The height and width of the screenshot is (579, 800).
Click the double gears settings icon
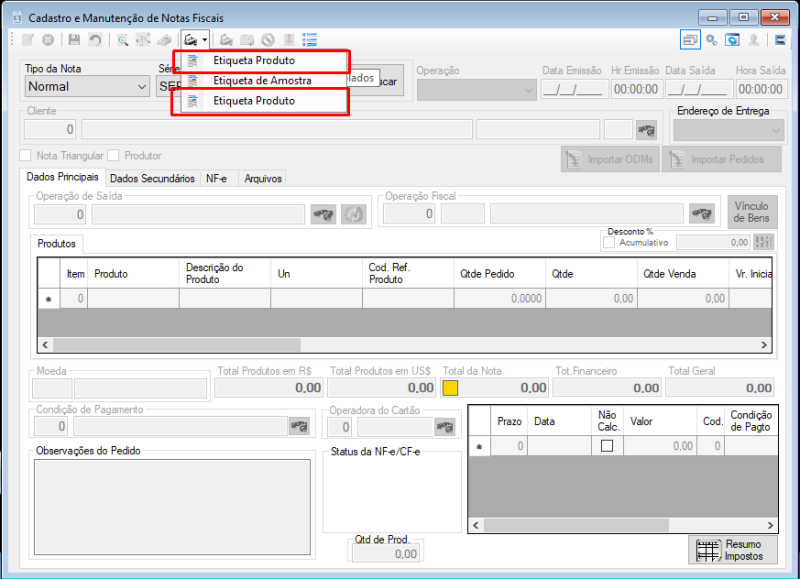[711, 40]
